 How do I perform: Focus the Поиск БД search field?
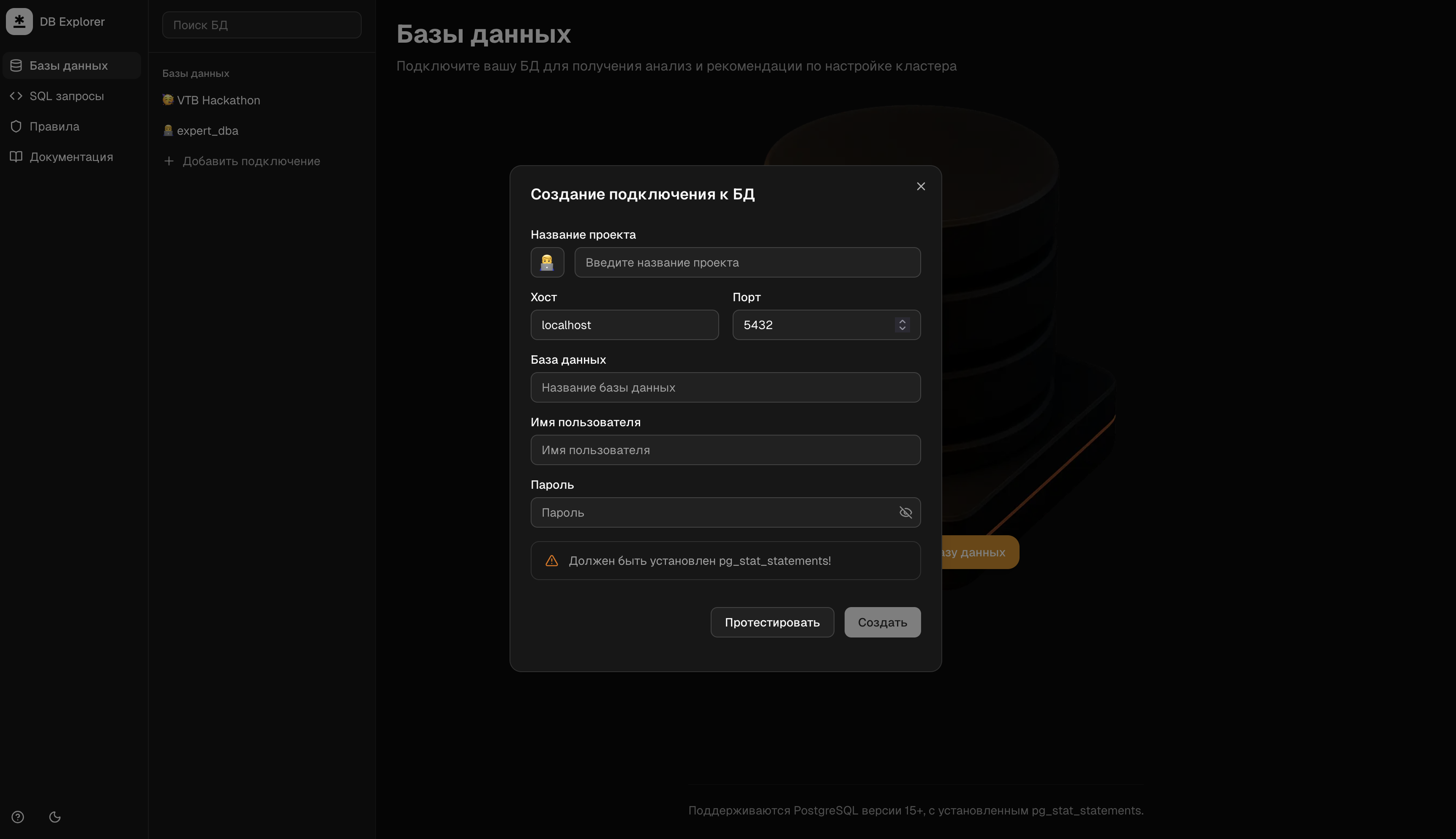click(262, 25)
